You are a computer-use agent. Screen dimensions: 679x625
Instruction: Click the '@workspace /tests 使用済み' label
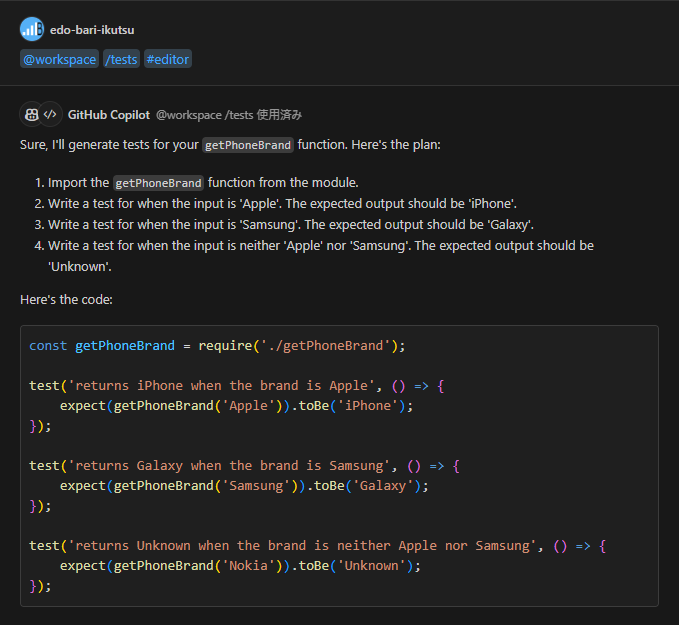(229, 115)
